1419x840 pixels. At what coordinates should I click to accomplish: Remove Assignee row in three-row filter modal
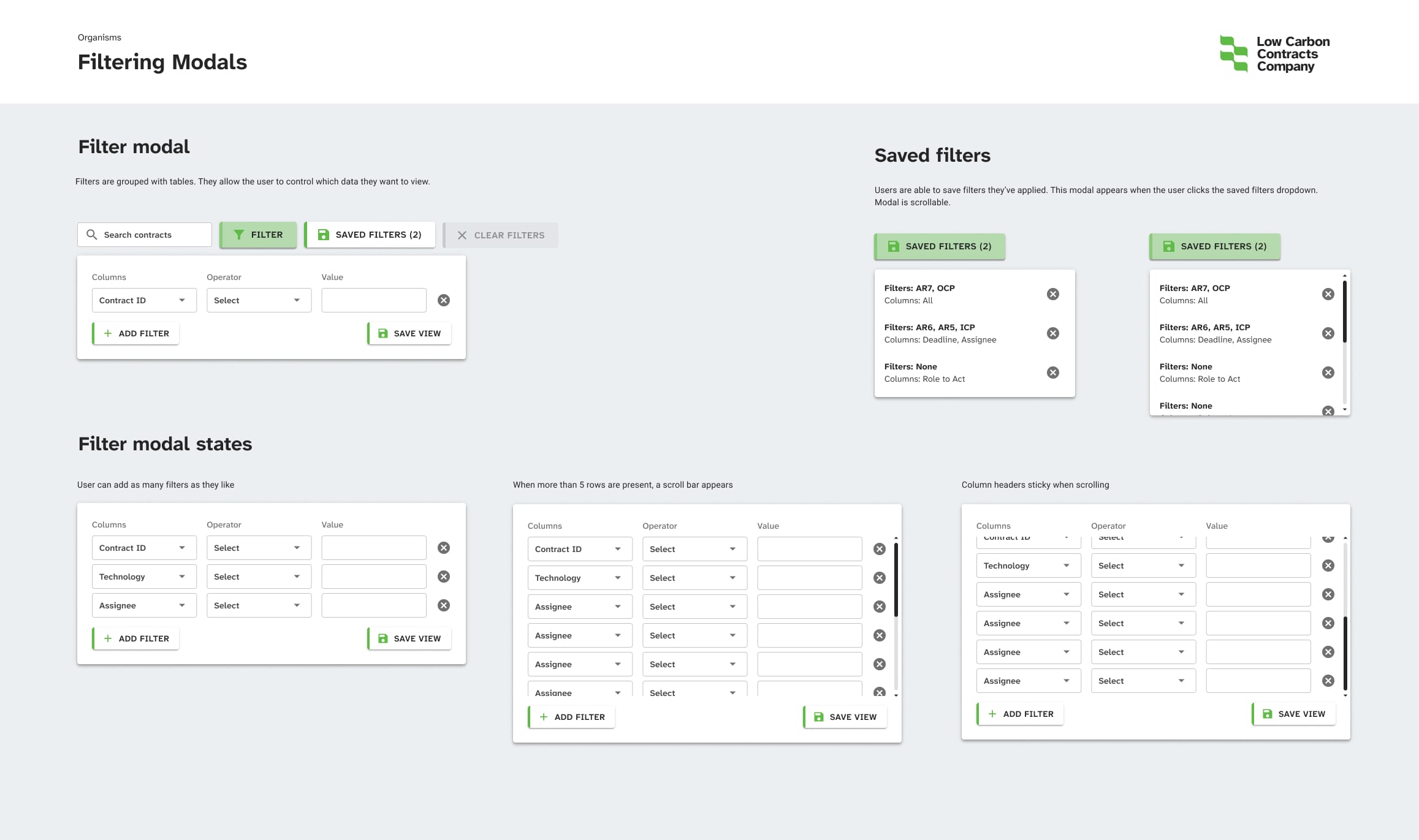[x=444, y=605]
